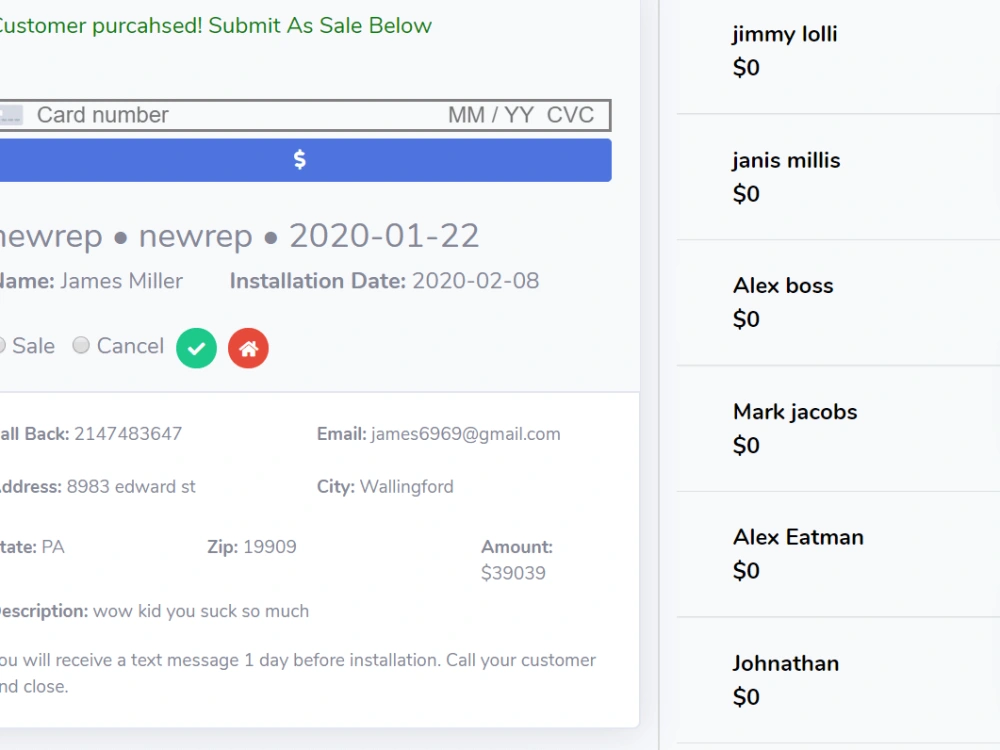This screenshot has width=1000, height=750.
Task: Click the newrep 2020-01-22 heading
Action: point(239,237)
